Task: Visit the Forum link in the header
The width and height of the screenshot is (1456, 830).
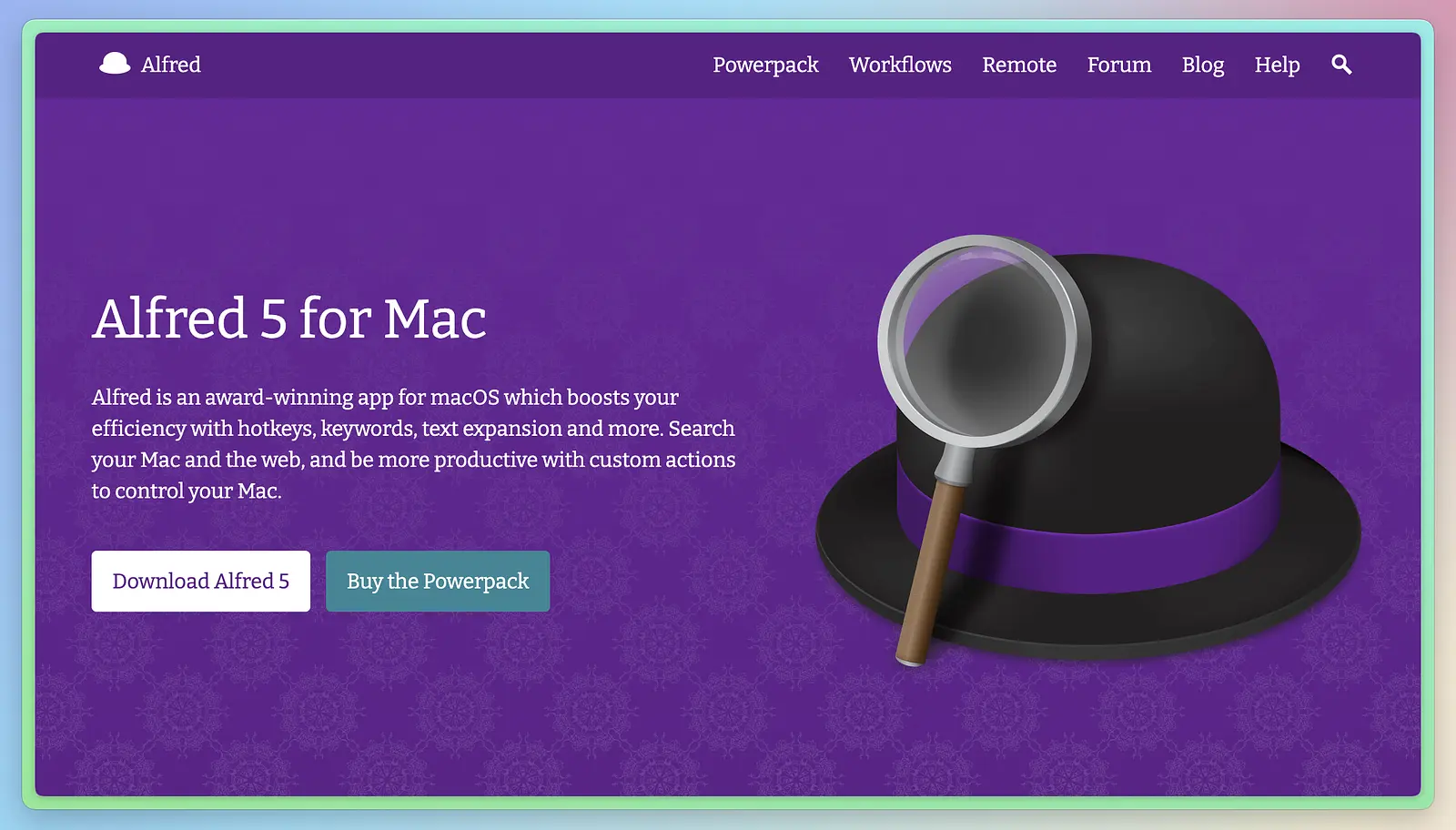Action: 1119,65
